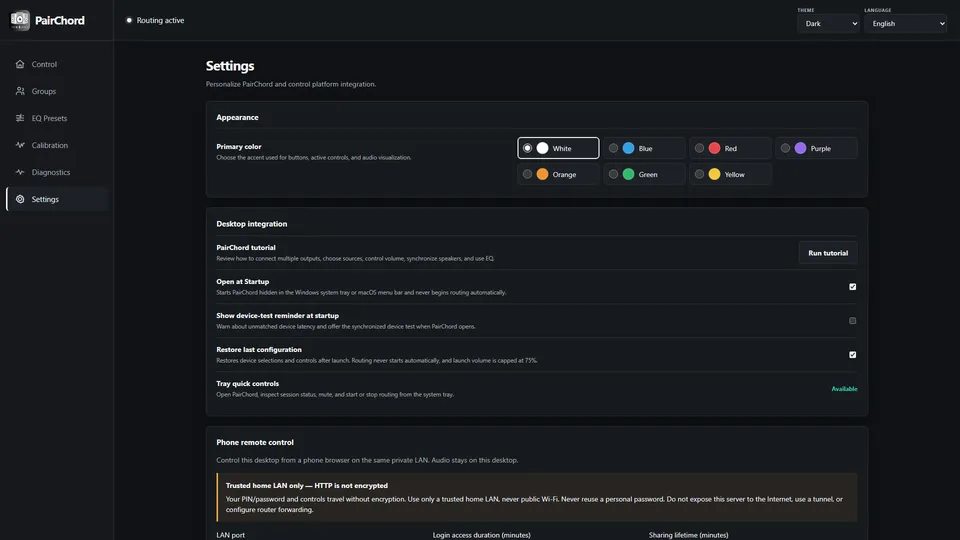Open EQ Presets from the sidebar

(x=58, y=118)
